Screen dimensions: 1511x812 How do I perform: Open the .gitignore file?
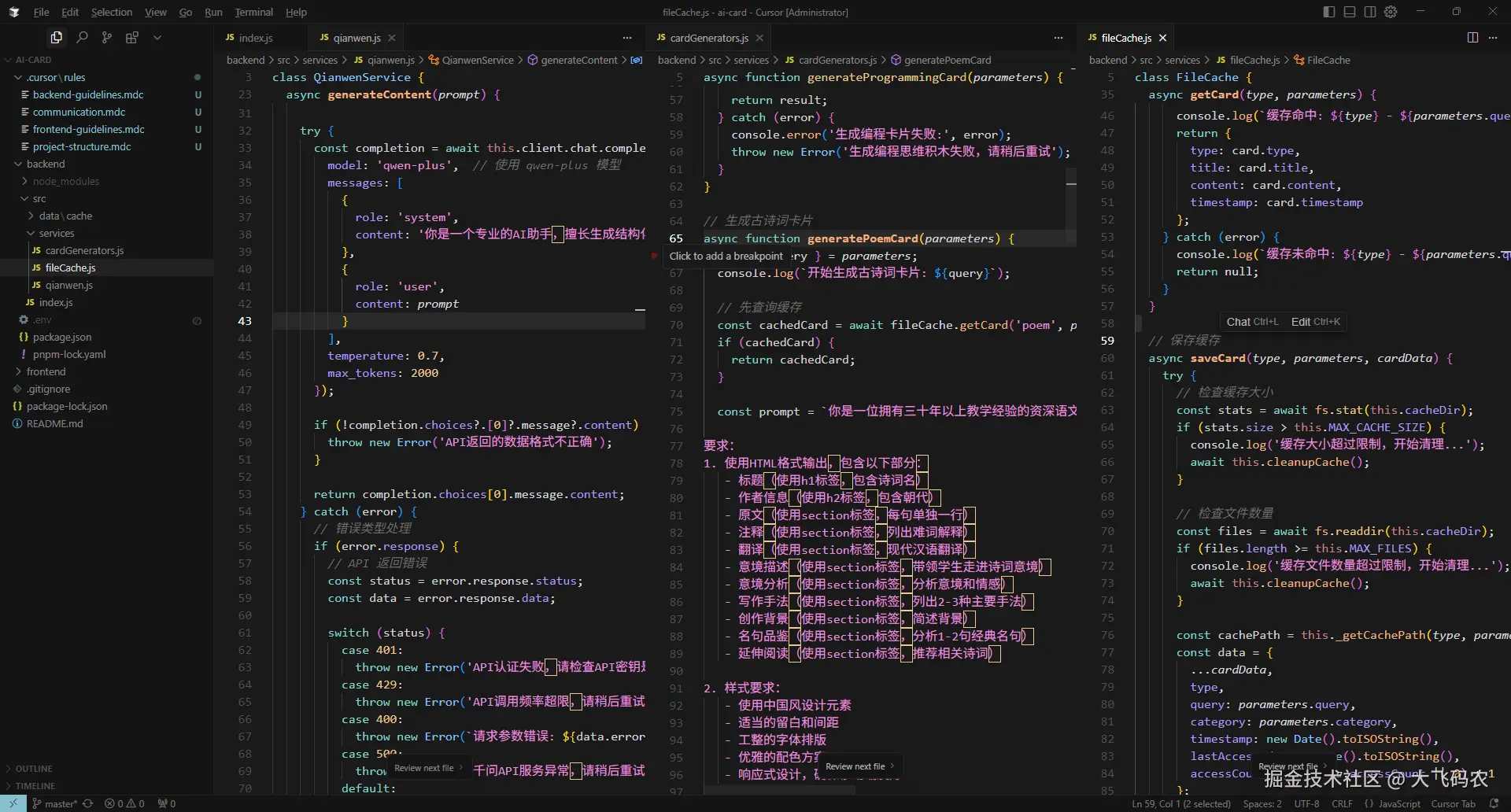(49, 389)
